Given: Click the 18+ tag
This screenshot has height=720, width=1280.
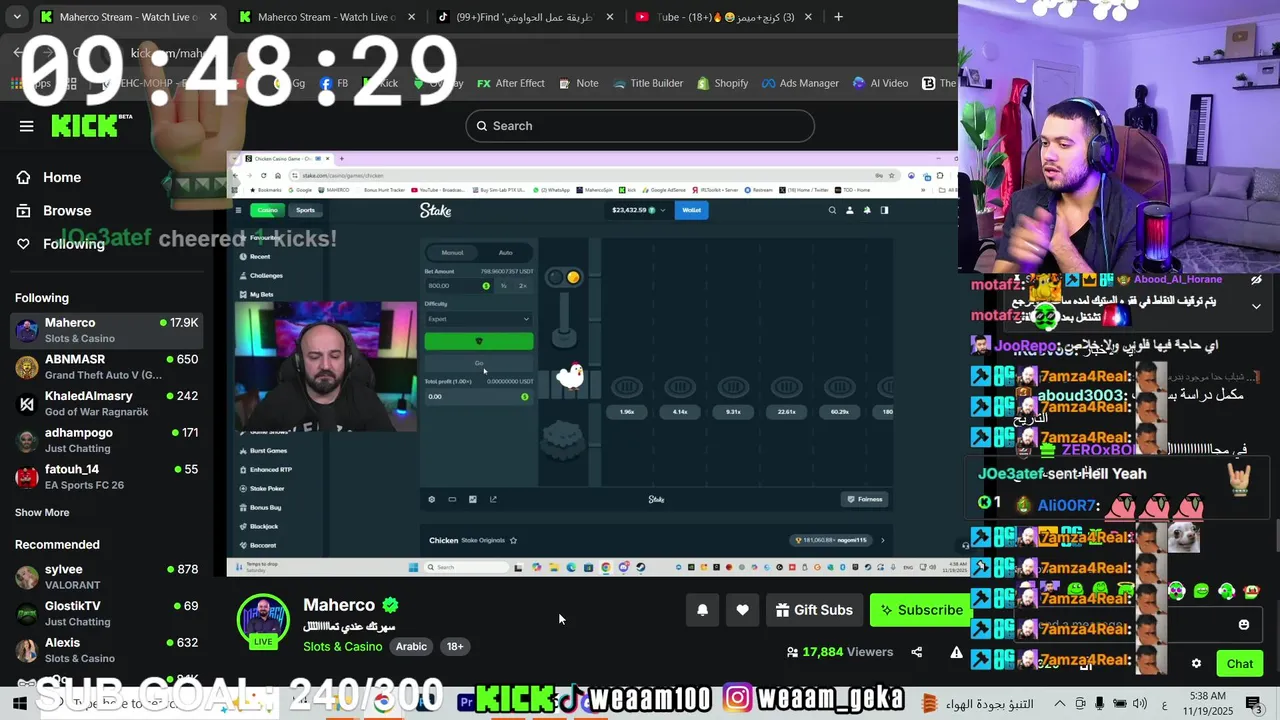Looking at the screenshot, I should (x=455, y=646).
